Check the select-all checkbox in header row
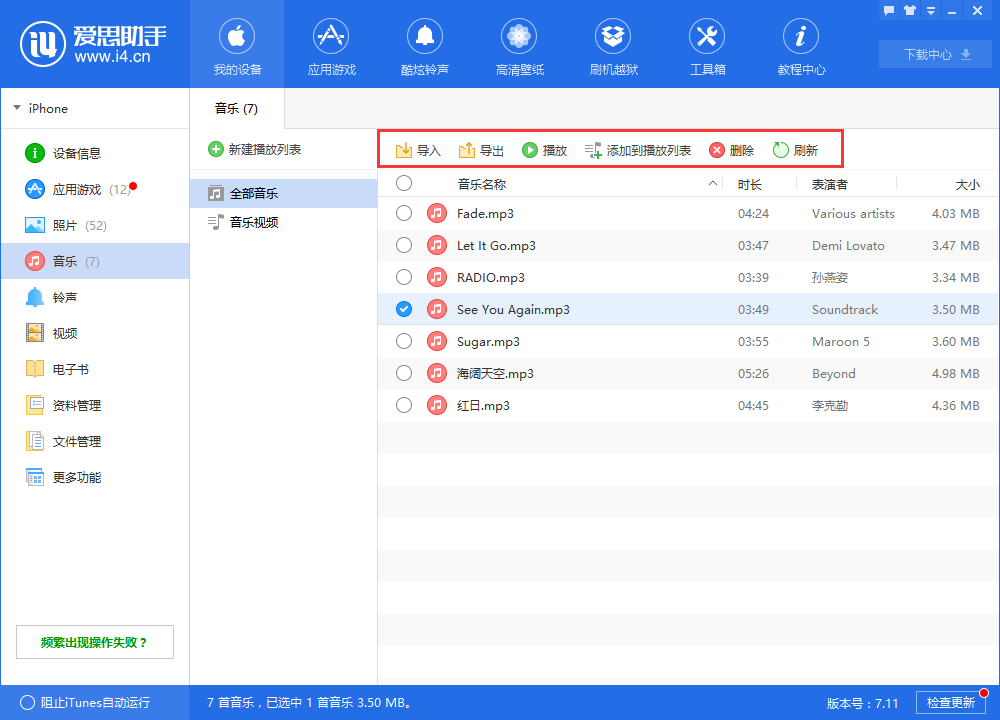This screenshot has height=720, width=1000. pos(403,183)
